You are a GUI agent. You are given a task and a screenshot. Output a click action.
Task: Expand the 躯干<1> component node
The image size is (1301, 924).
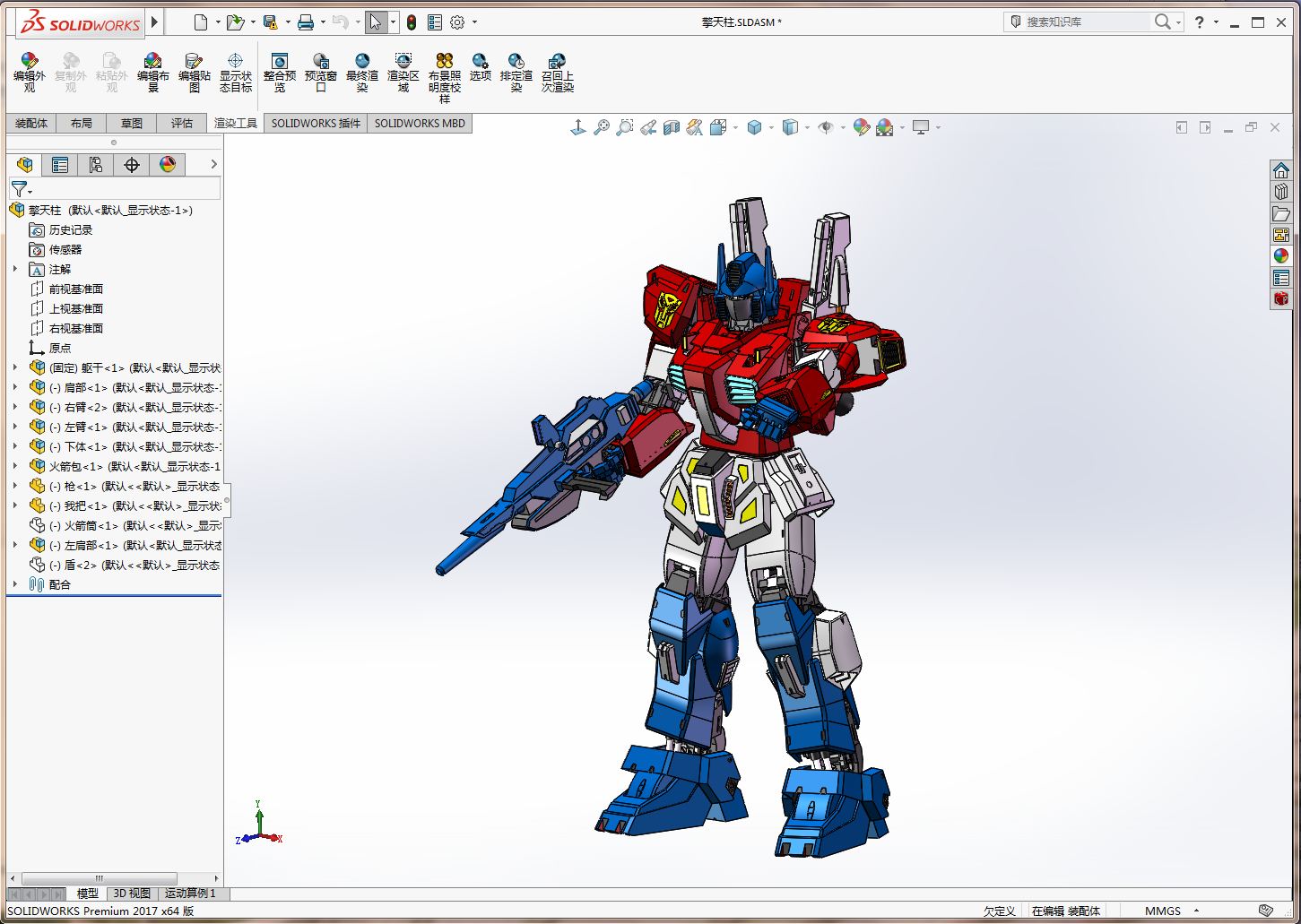[14, 367]
